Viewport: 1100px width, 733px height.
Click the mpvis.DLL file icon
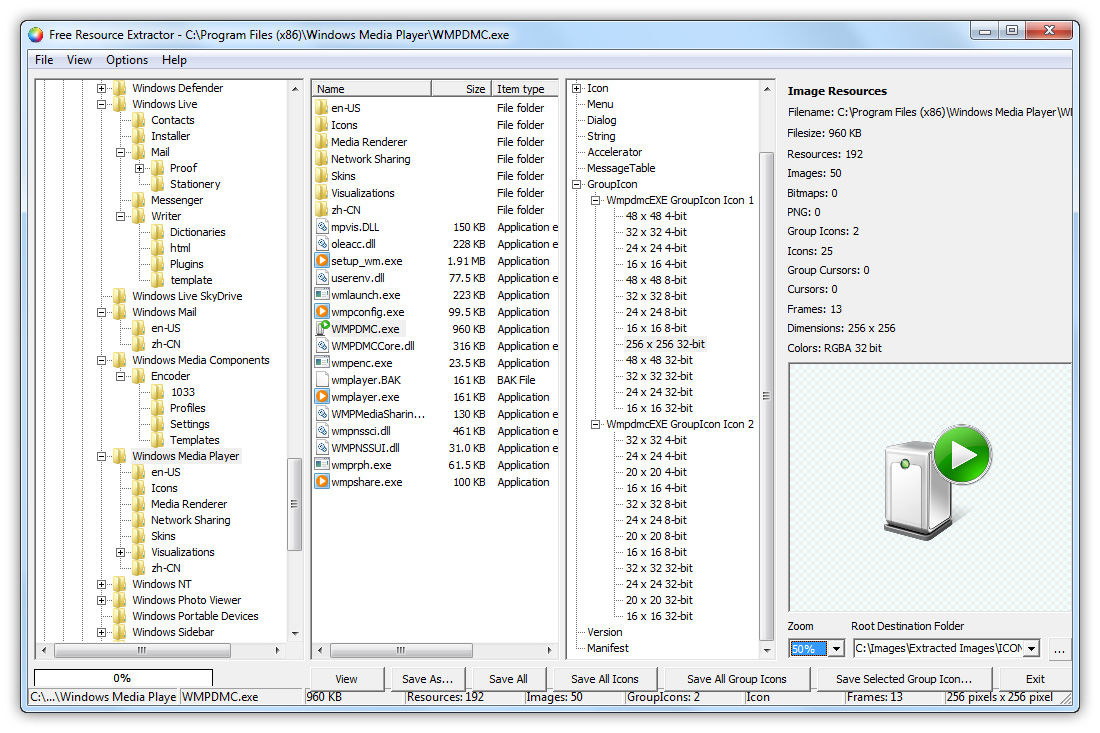[322, 227]
